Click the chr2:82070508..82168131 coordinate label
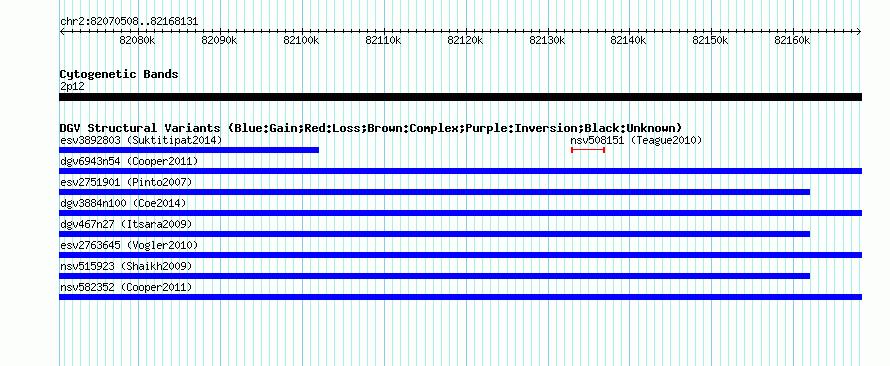The image size is (890, 366). click(129, 22)
